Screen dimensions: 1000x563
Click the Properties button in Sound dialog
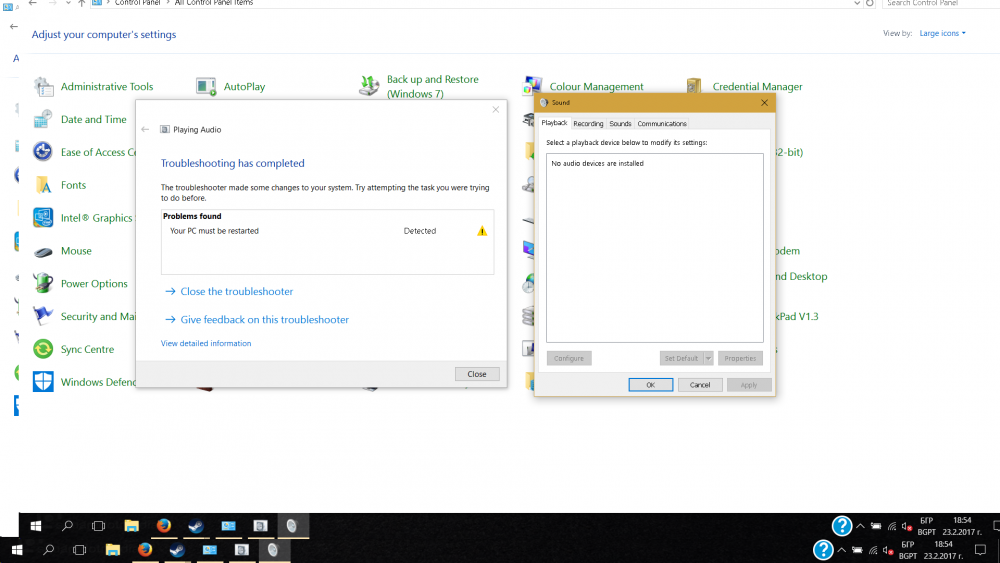pos(740,358)
